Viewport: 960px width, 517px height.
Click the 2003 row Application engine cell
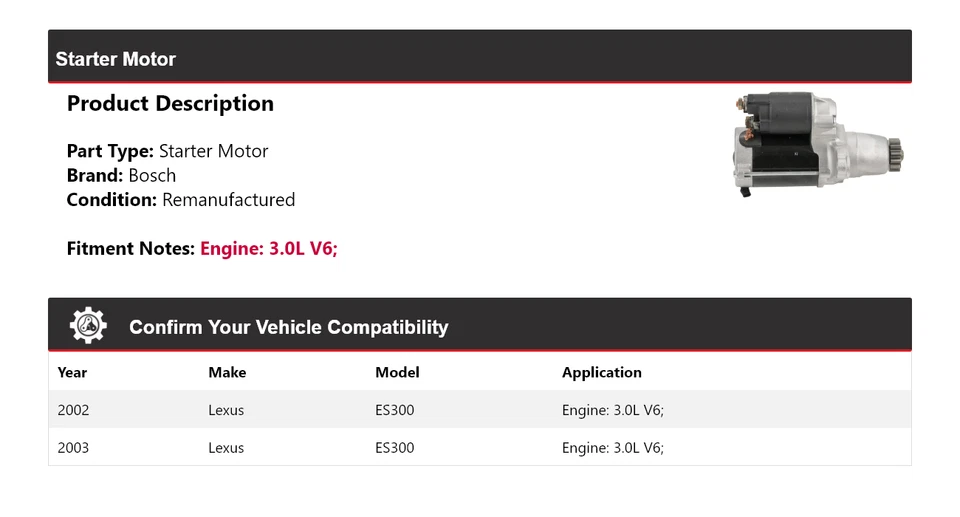click(x=612, y=448)
